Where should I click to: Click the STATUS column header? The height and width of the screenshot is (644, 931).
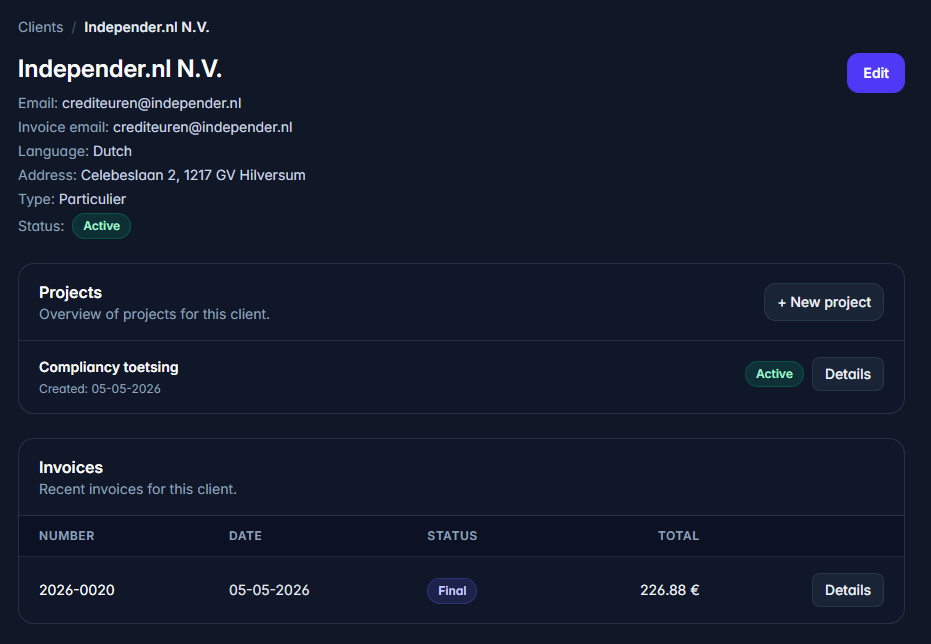tap(452, 536)
